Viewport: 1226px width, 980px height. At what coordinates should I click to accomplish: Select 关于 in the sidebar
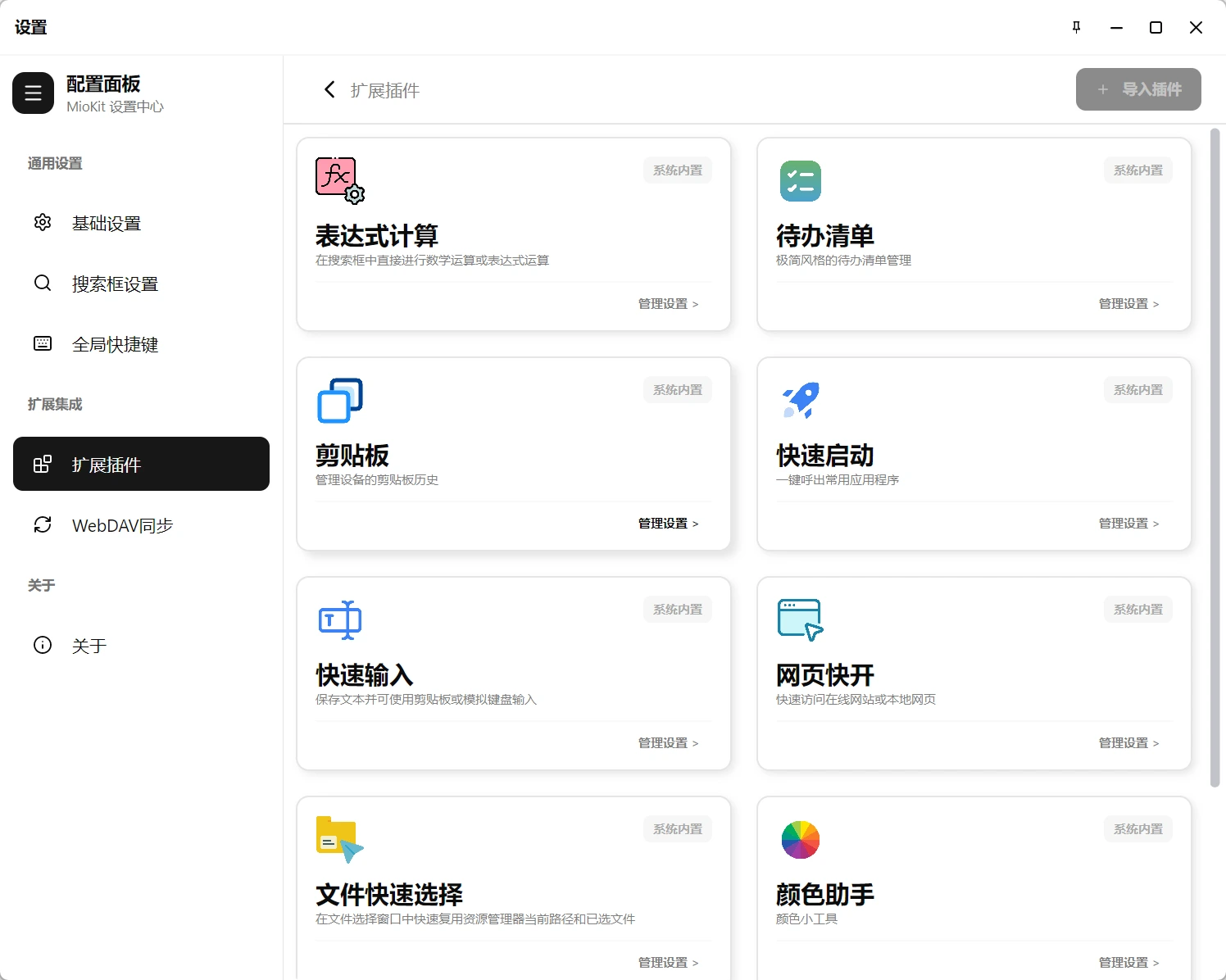[x=89, y=646]
